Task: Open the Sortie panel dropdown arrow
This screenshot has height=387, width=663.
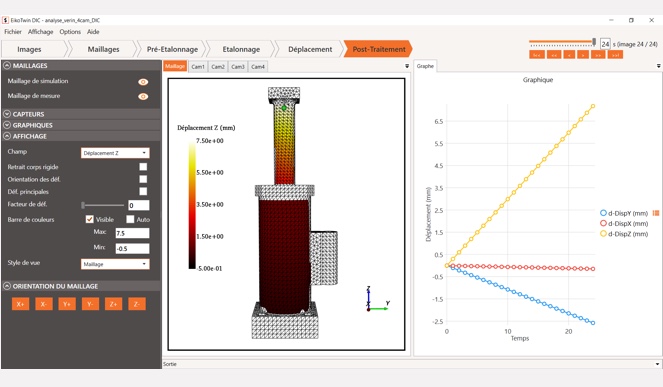Action: point(658,364)
